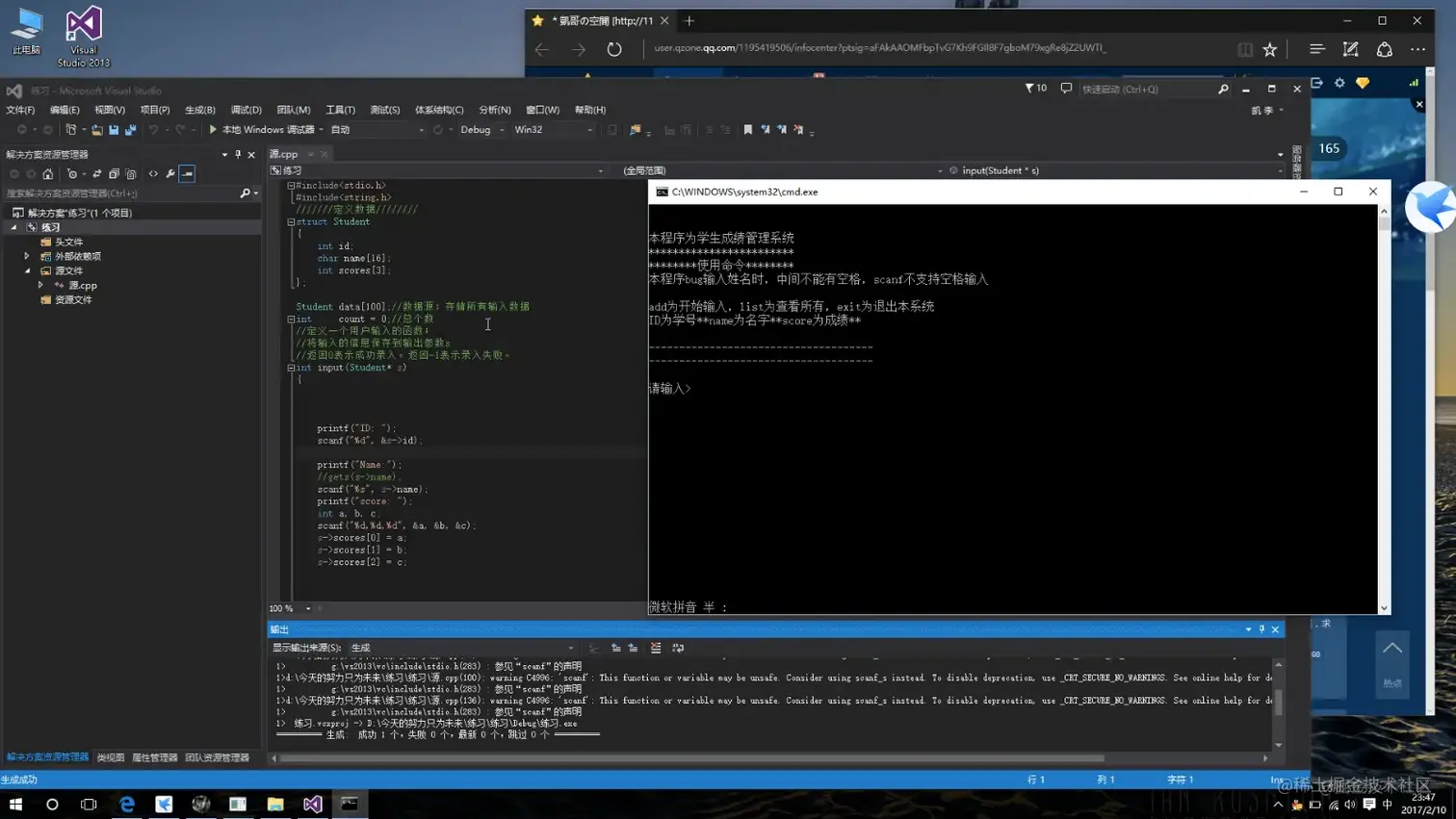The width and height of the screenshot is (1456, 819).
Task: Toggle word wrap icon in Output panel
Action: [x=678, y=648]
